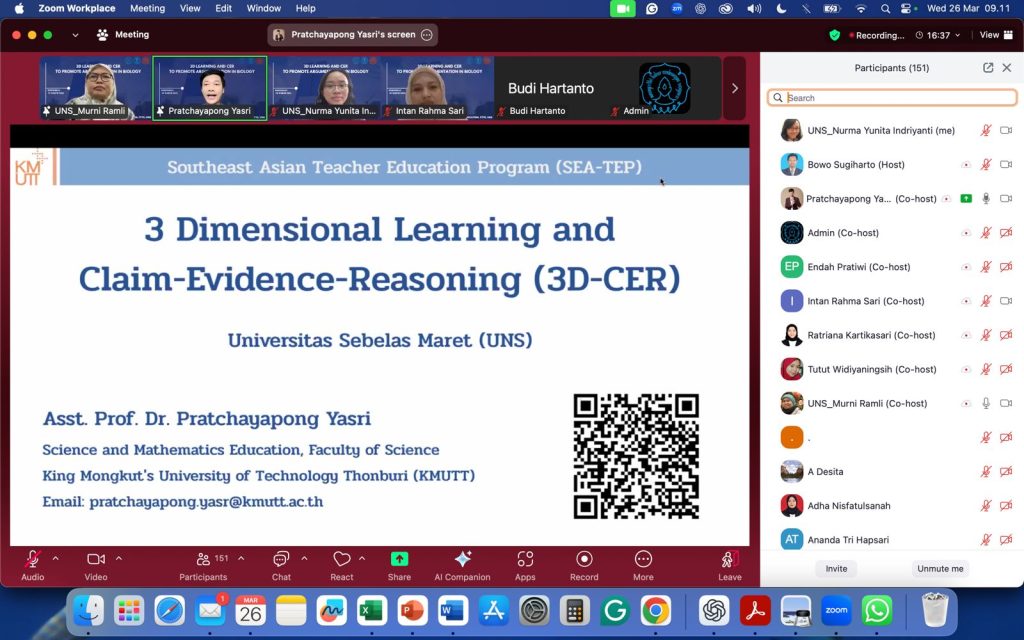
Task: Click the Recording... status indicator
Action: [x=876, y=35]
